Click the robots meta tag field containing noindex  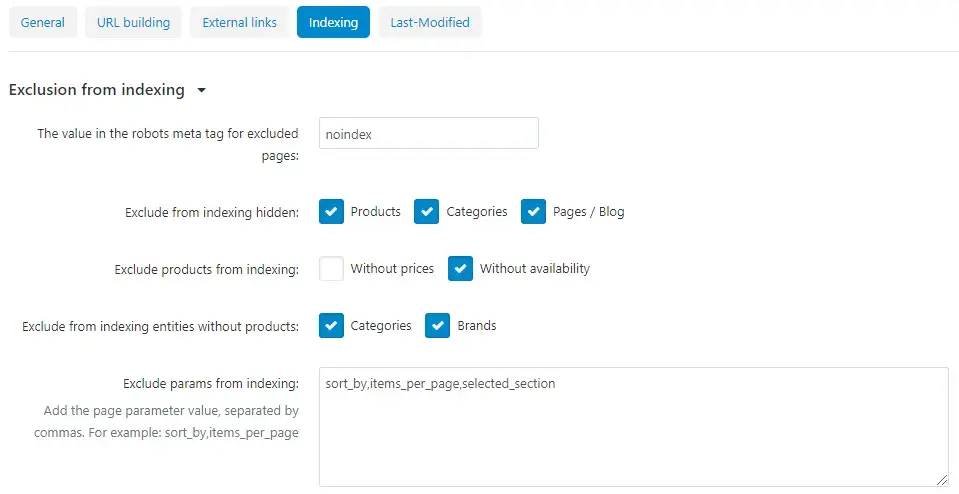[x=428, y=133]
